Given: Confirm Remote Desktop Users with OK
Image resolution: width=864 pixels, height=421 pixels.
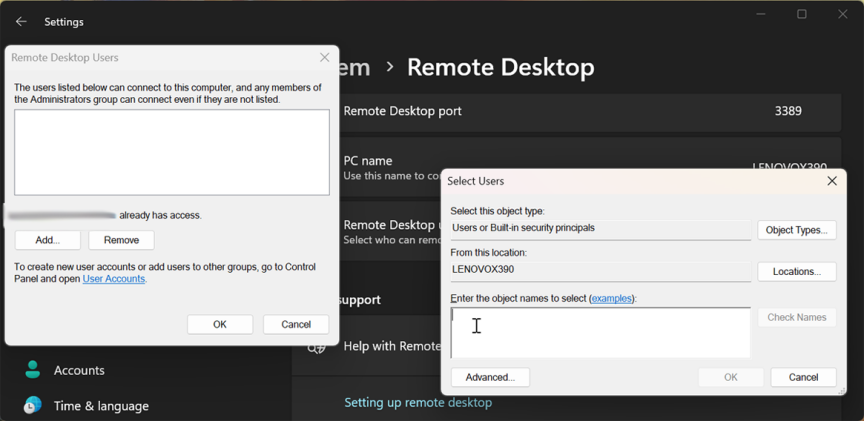Looking at the screenshot, I should click(220, 324).
